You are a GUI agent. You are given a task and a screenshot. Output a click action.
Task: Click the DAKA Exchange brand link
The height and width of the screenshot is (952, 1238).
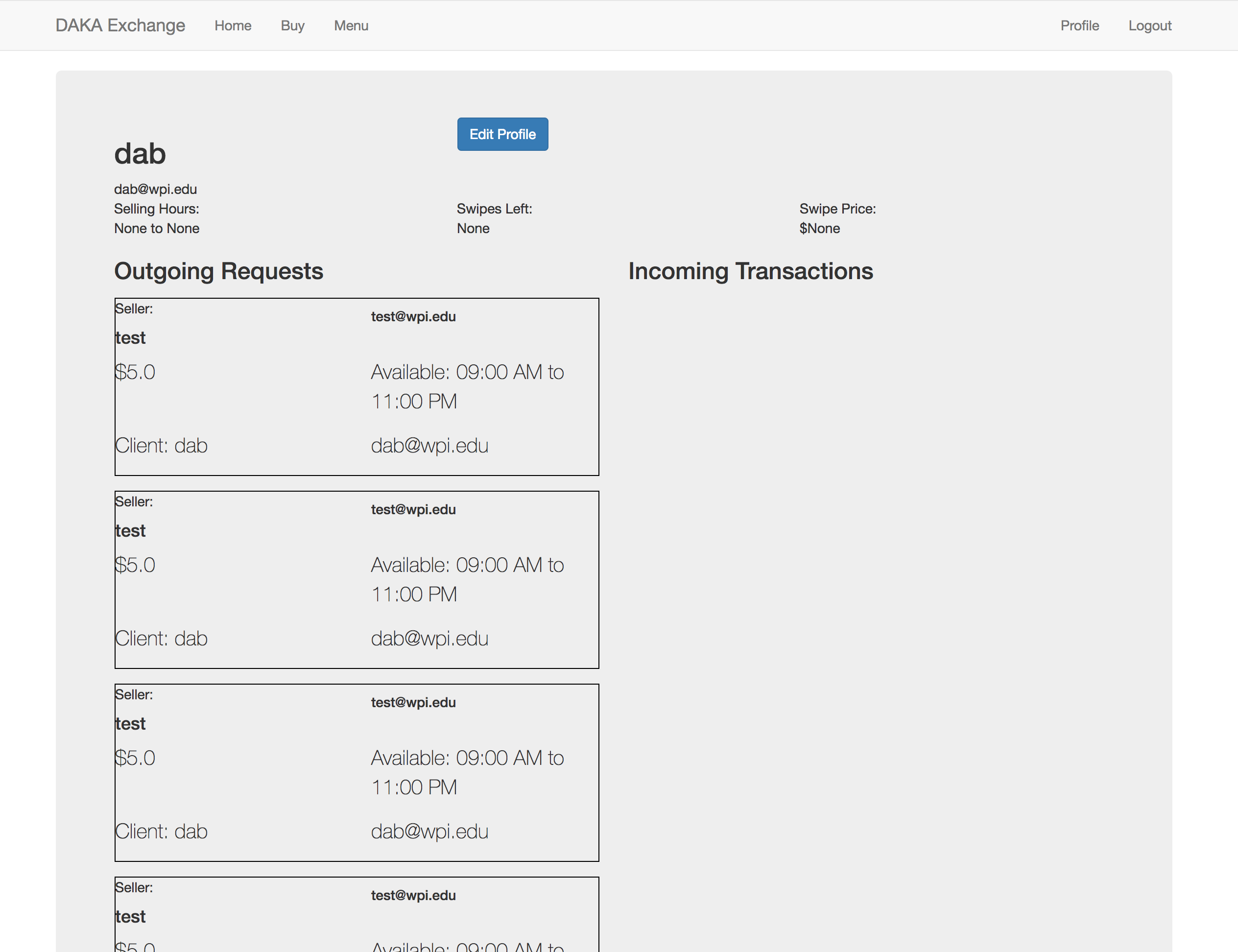pos(120,25)
